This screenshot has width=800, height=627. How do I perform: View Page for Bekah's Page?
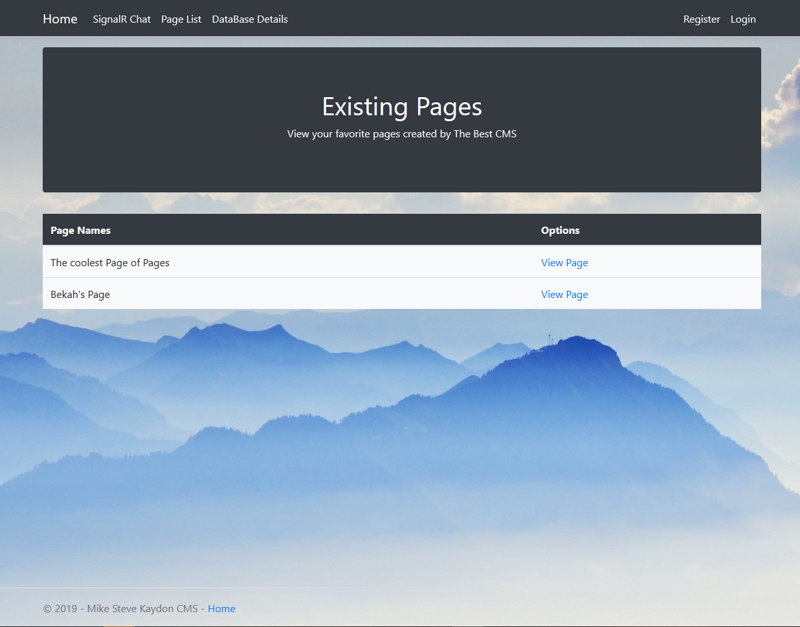click(564, 294)
